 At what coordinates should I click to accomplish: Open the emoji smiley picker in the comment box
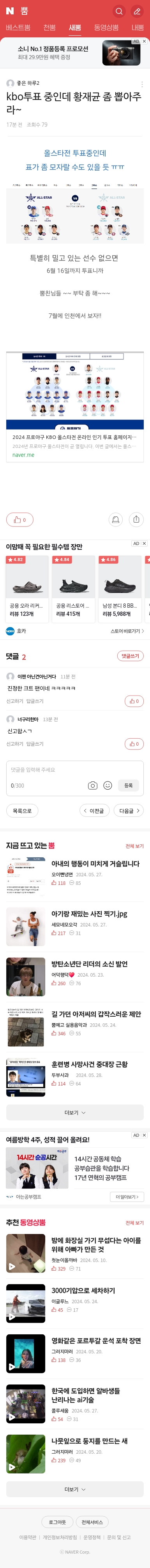coord(108,785)
